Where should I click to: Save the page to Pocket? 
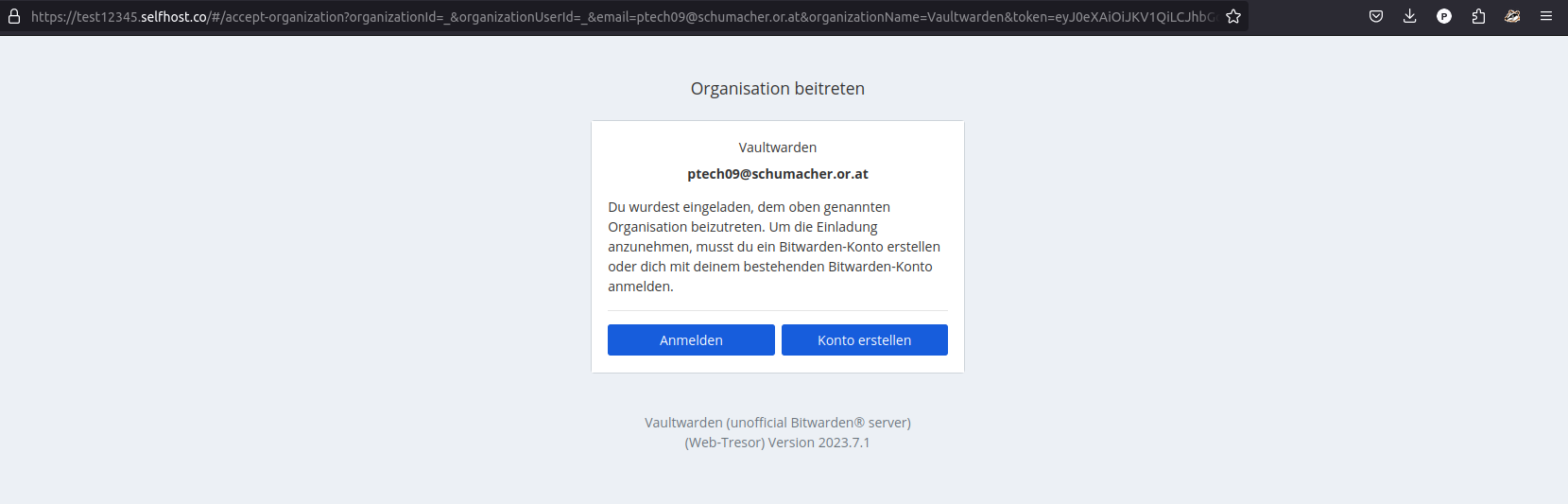click(x=1376, y=16)
